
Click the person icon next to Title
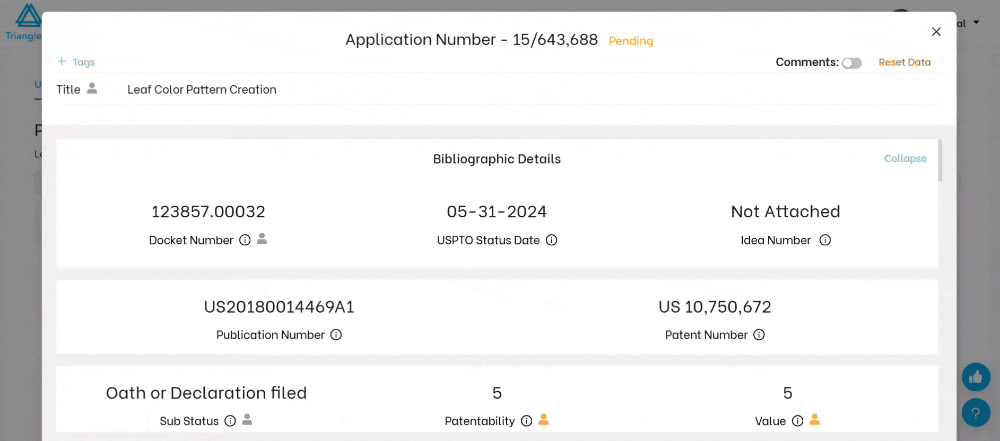tap(92, 89)
